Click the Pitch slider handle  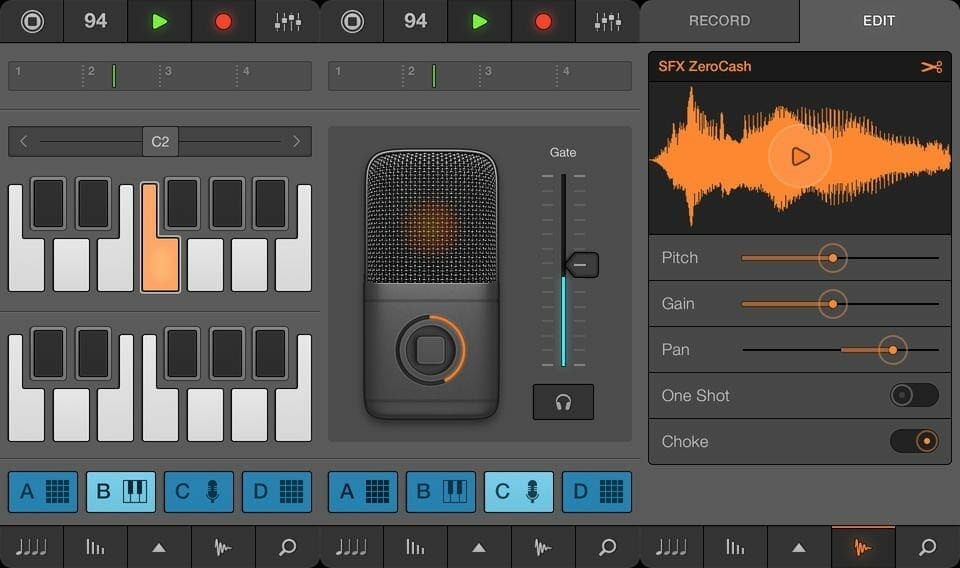pos(832,258)
